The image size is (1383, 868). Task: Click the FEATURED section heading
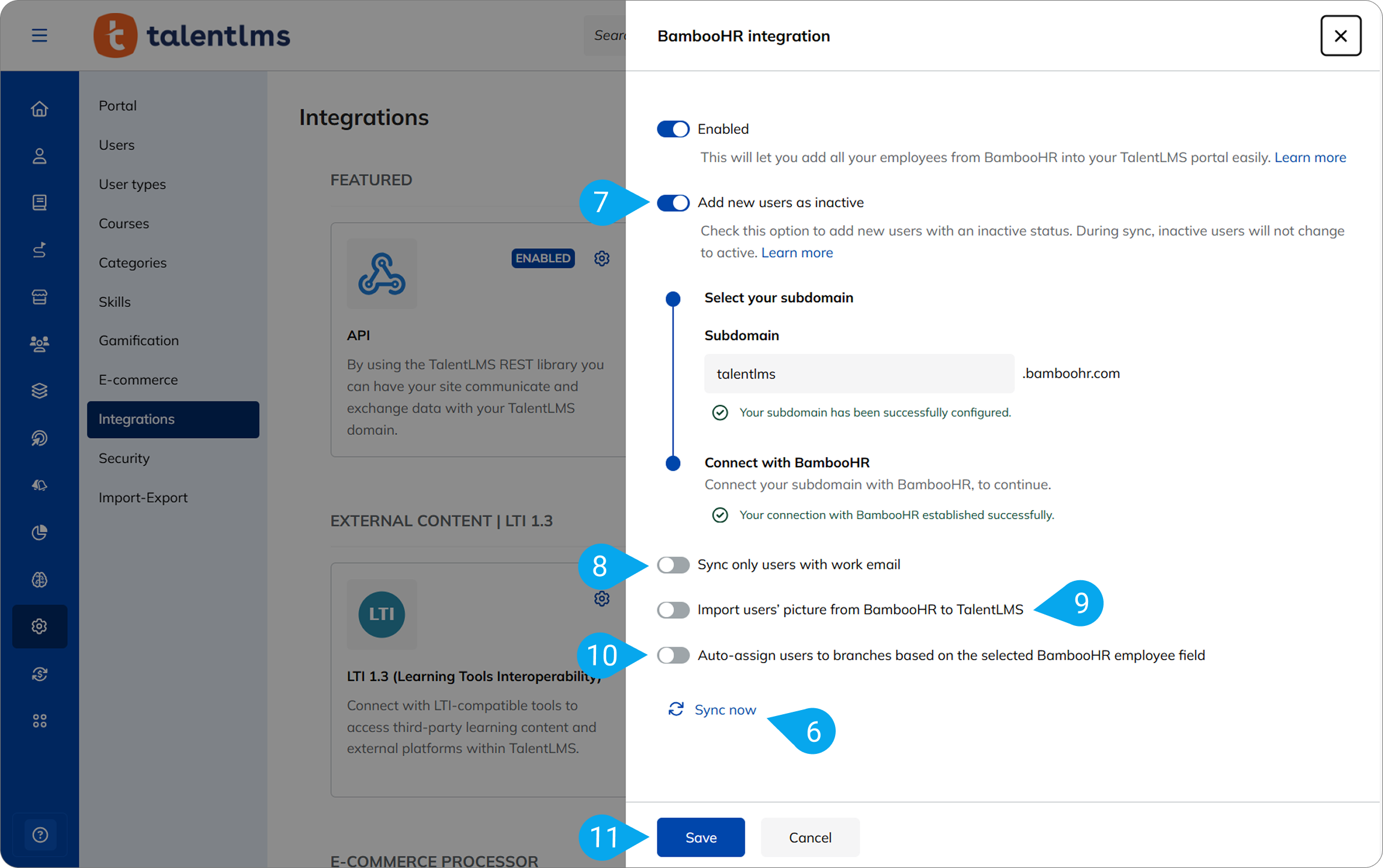coord(371,180)
